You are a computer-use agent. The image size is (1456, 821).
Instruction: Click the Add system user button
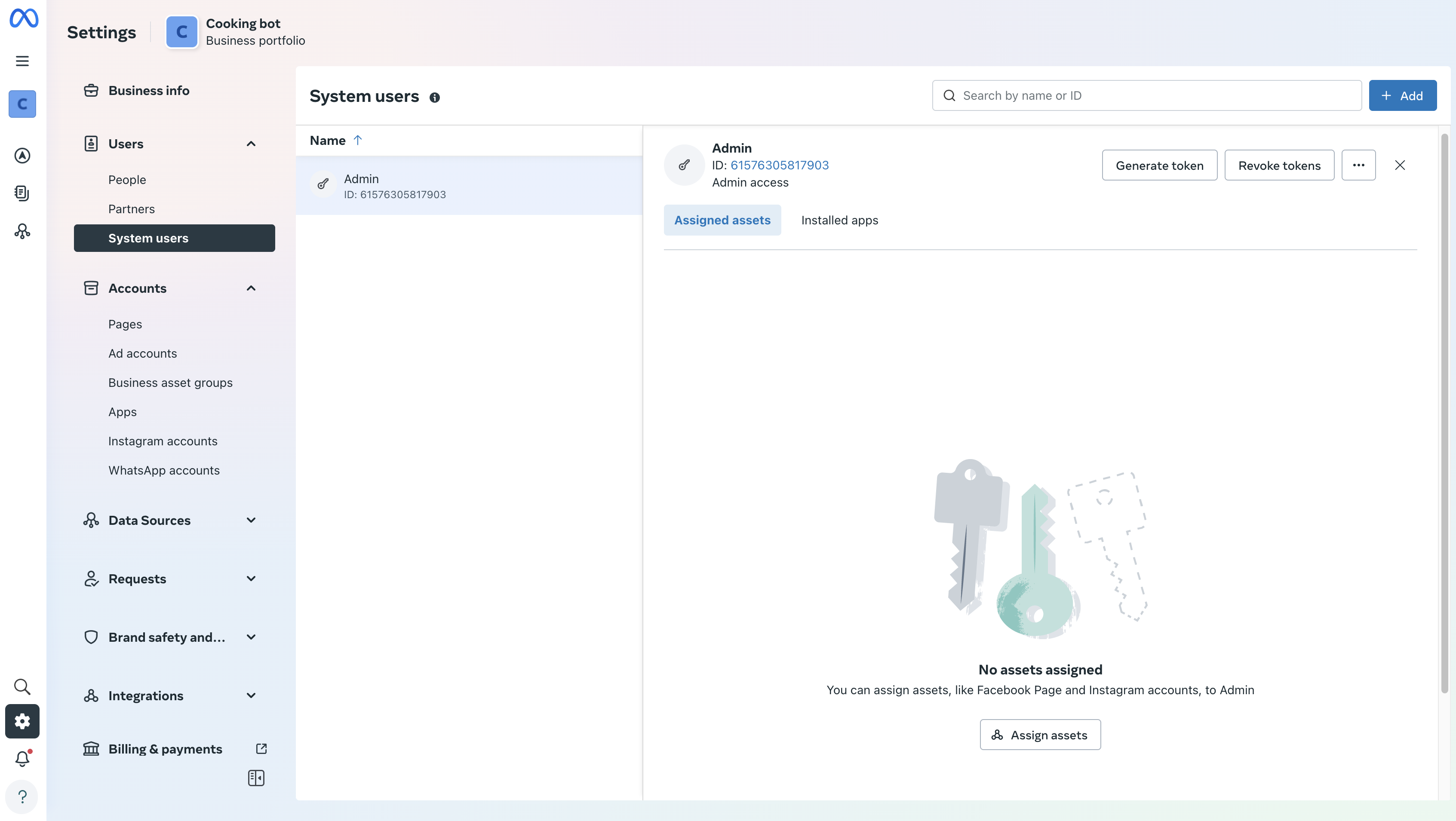click(x=1402, y=95)
